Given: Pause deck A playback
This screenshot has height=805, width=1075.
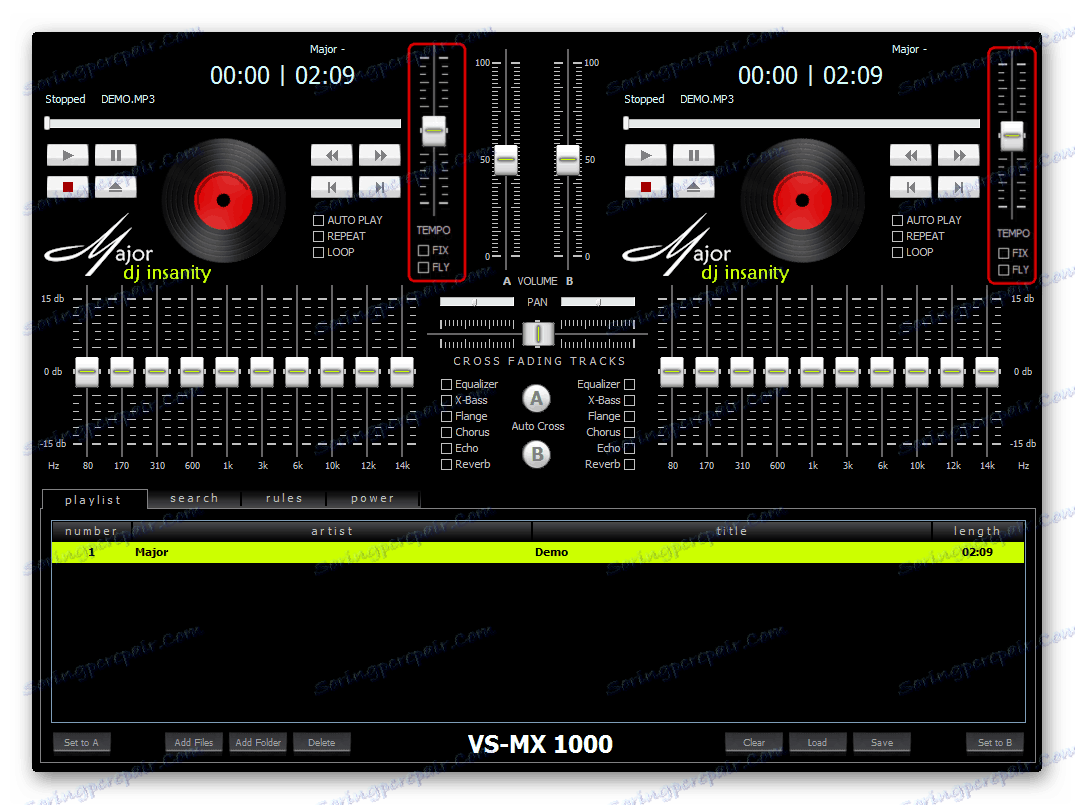Looking at the screenshot, I should click(x=115, y=155).
